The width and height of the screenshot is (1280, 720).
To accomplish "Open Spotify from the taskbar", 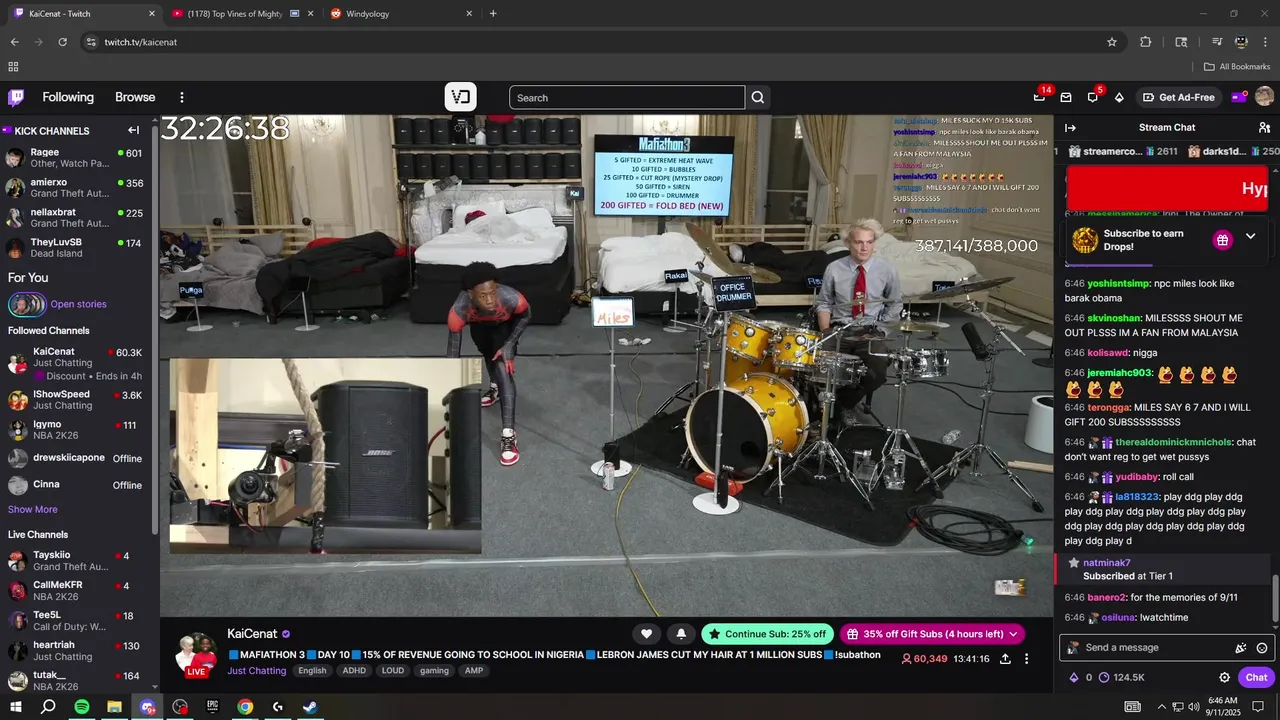I will 82,706.
